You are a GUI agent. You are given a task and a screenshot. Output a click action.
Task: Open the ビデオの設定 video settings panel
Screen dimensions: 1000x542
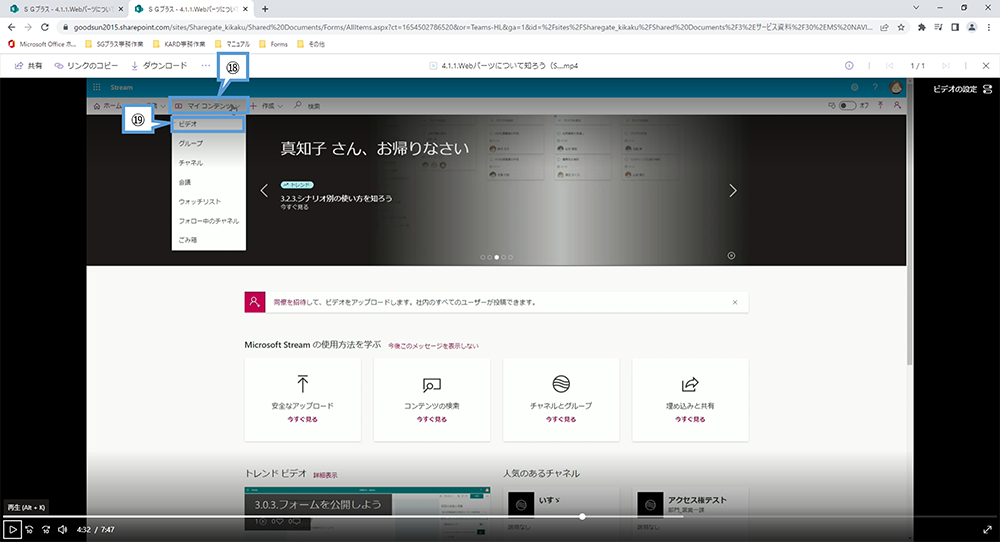coord(962,89)
